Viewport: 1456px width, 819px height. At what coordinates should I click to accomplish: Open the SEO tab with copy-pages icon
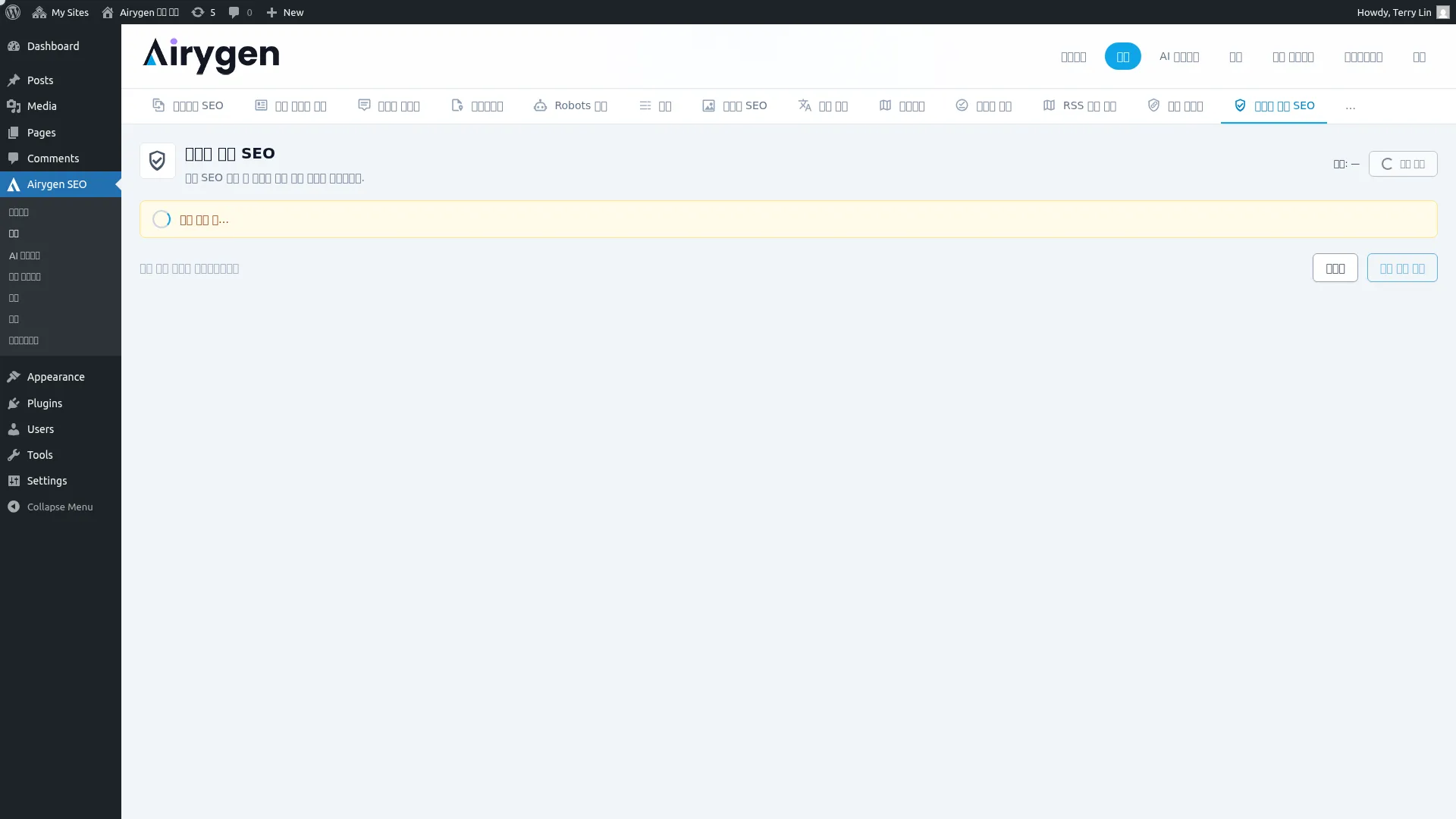point(188,105)
